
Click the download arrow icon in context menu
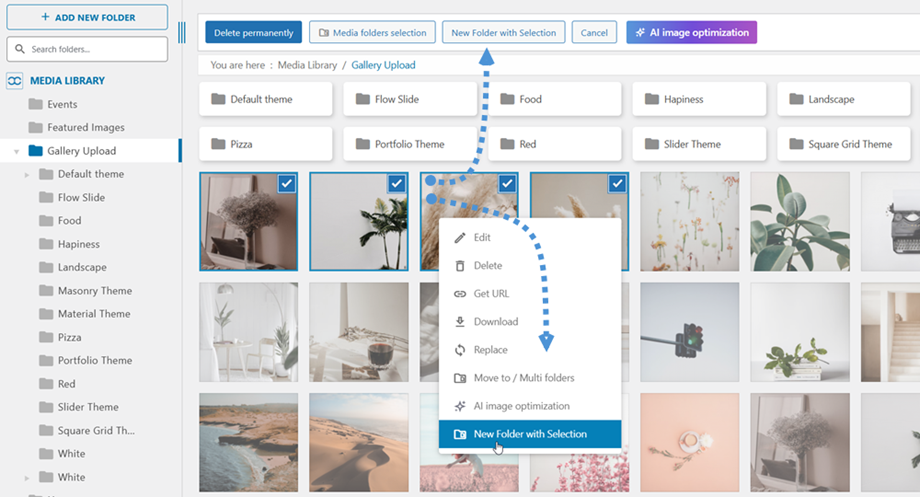tap(460, 322)
